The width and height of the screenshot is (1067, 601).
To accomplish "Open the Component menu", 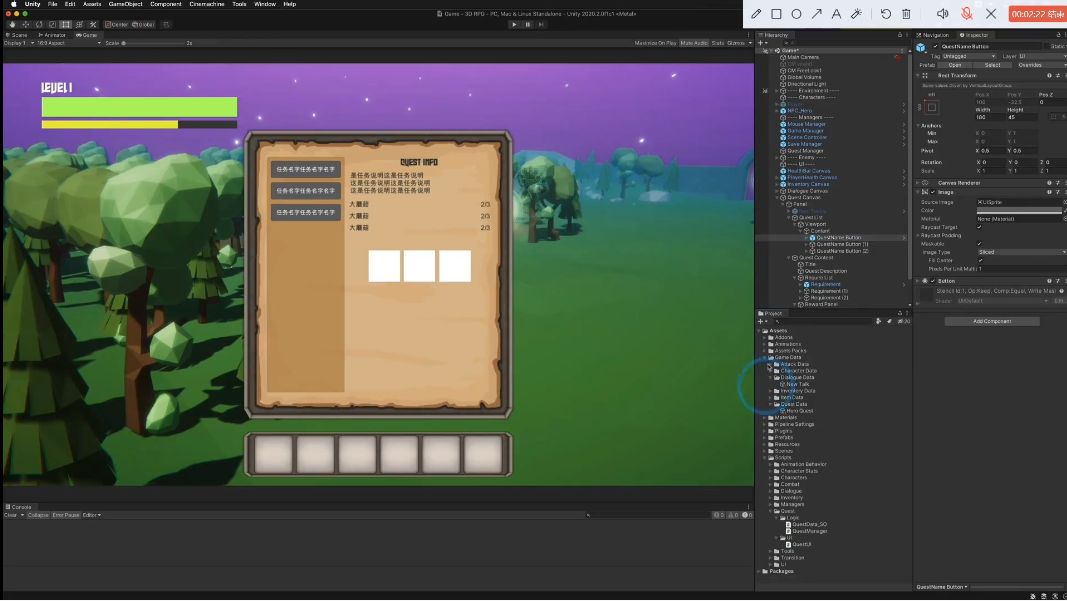I will [x=165, y=4].
